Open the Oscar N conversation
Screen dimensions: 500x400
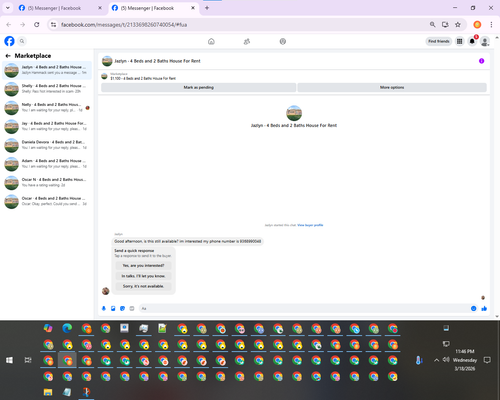[47, 182]
